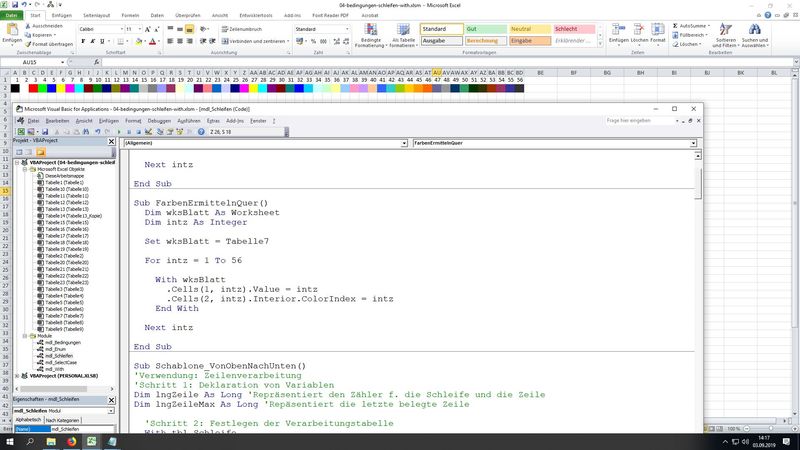Toggle Design Mode in VBA toolbar

pyautogui.click(x=148, y=132)
